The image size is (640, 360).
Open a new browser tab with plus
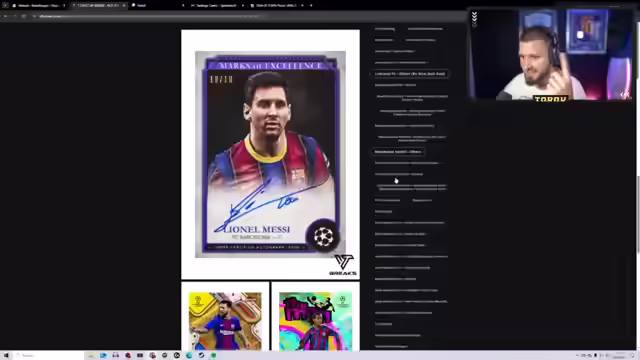click(311, 6)
